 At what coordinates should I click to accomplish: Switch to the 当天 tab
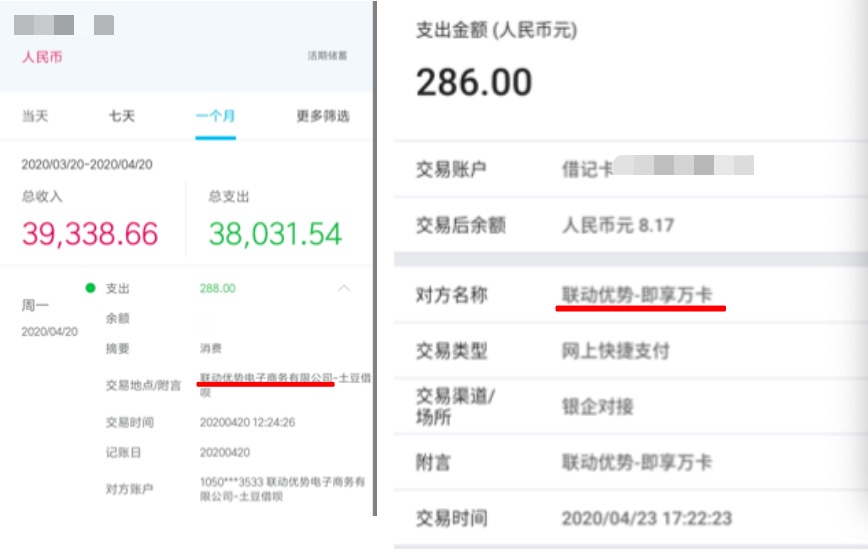point(35,116)
